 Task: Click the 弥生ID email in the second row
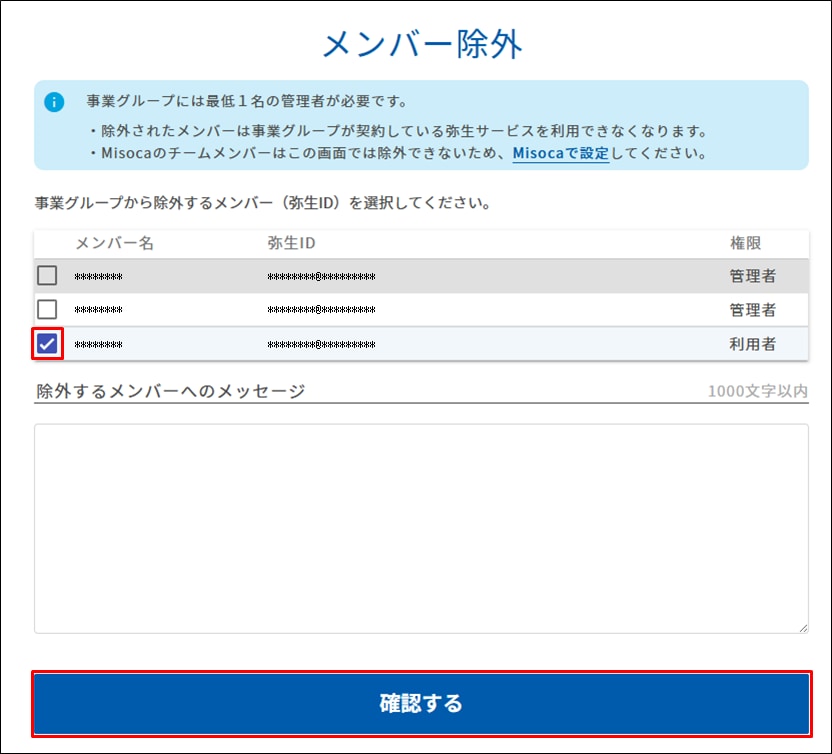tap(321, 311)
